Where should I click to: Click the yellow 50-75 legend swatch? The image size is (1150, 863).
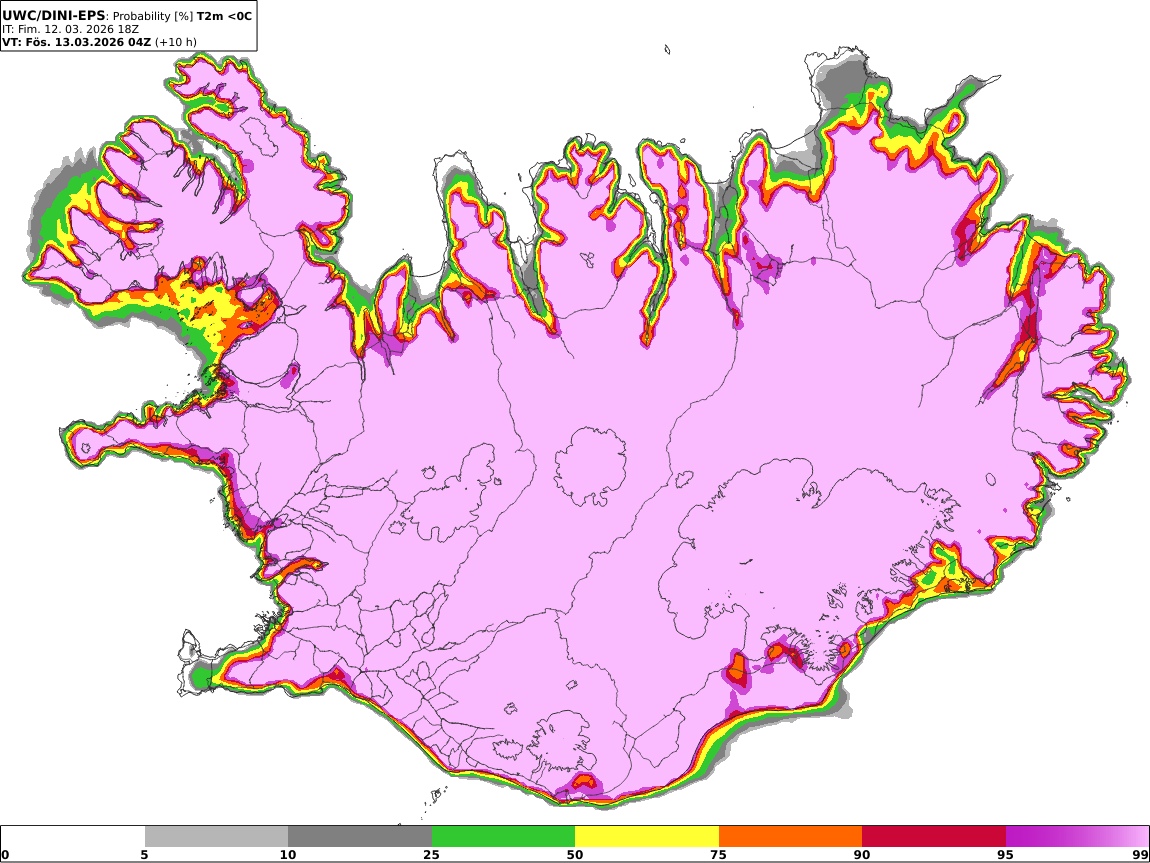click(x=647, y=837)
